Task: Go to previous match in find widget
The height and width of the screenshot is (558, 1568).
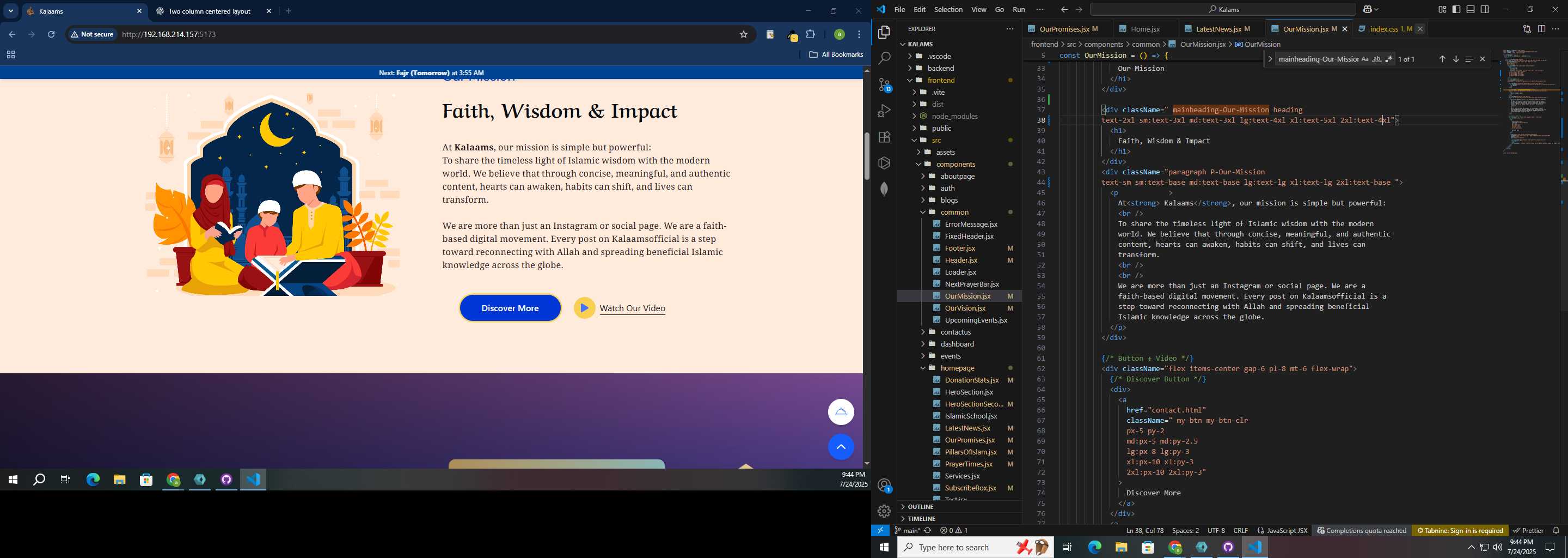Action: (1442, 59)
